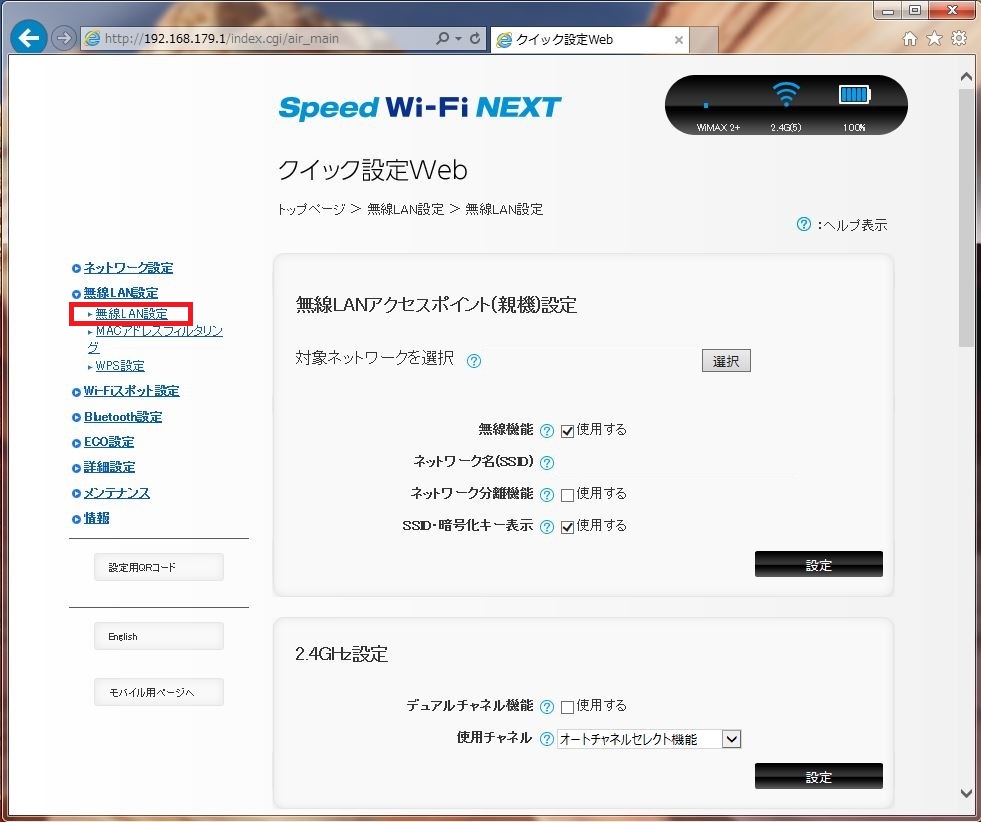Viewport: 981px width, 822px height.
Task: Open ECO設定 sidebar menu
Action: pos(109,442)
